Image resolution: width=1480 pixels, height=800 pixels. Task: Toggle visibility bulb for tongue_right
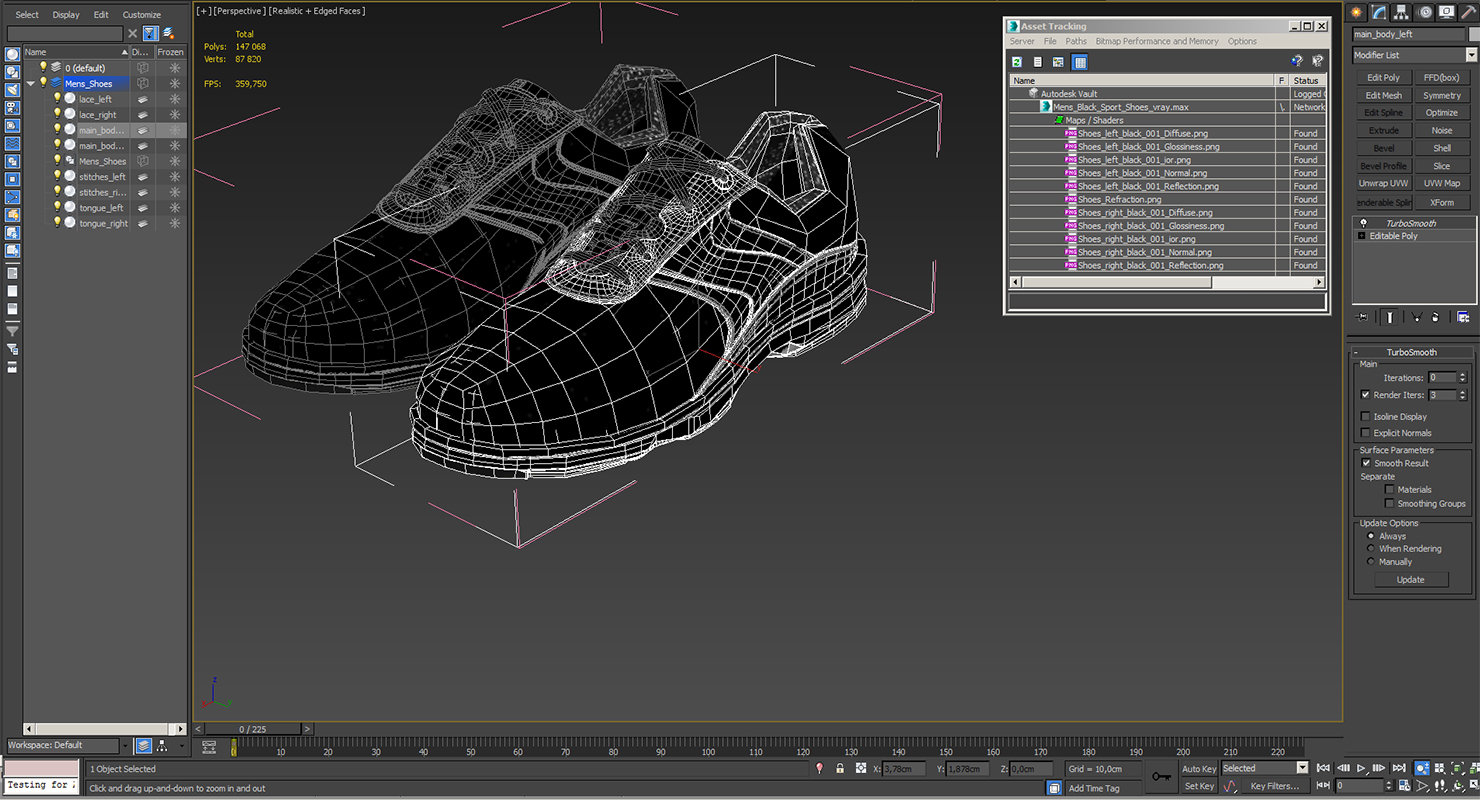coord(57,223)
